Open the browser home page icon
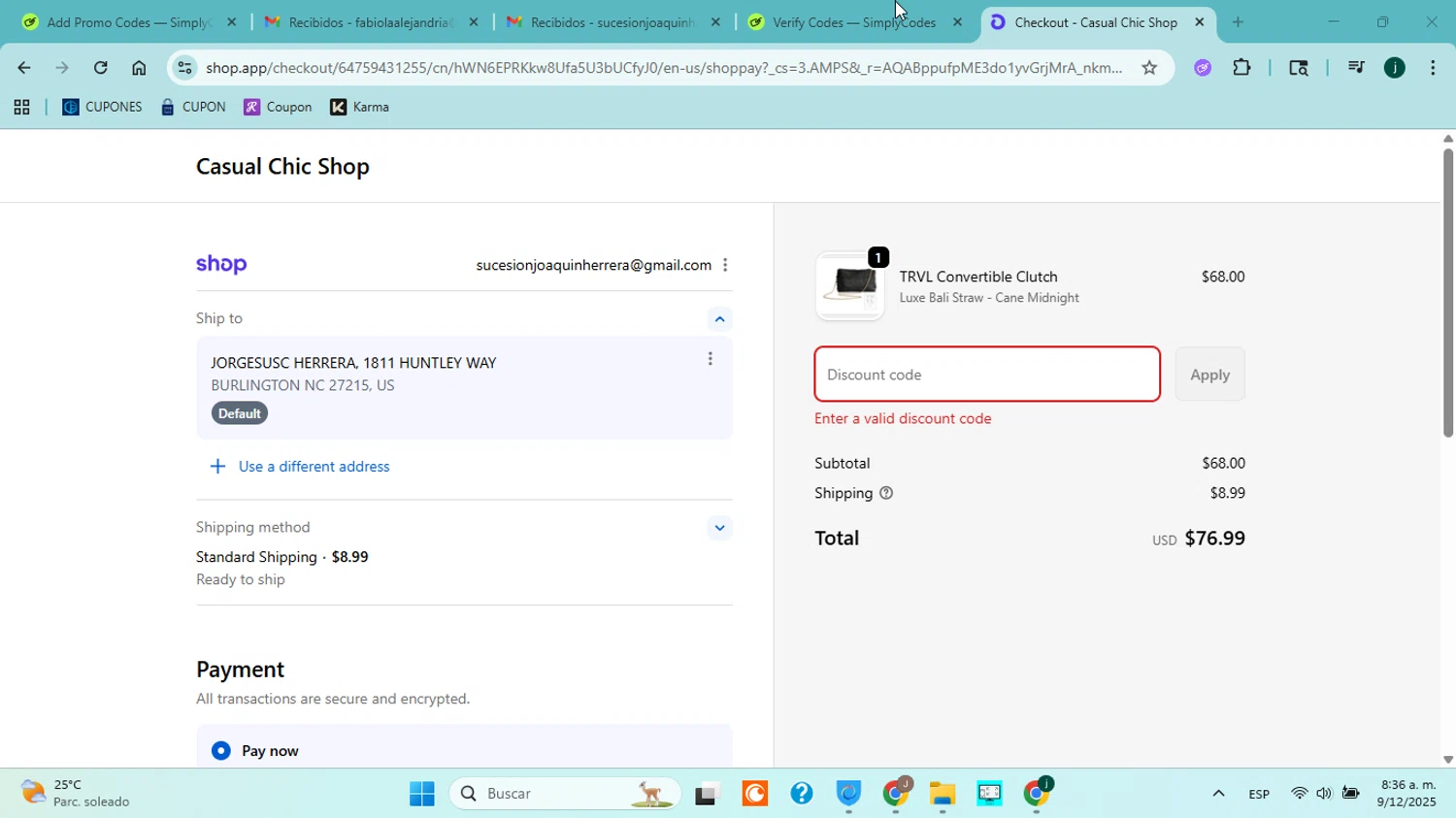This screenshot has width=1456, height=818. pos(139,68)
